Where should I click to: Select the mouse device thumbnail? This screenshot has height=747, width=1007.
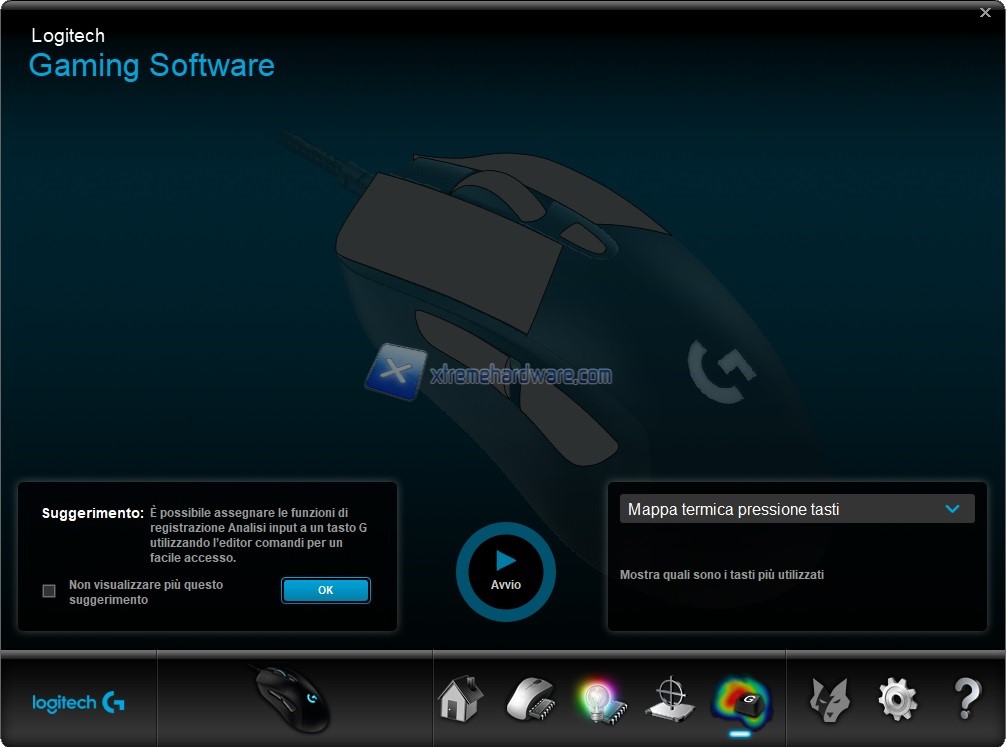click(x=292, y=699)
